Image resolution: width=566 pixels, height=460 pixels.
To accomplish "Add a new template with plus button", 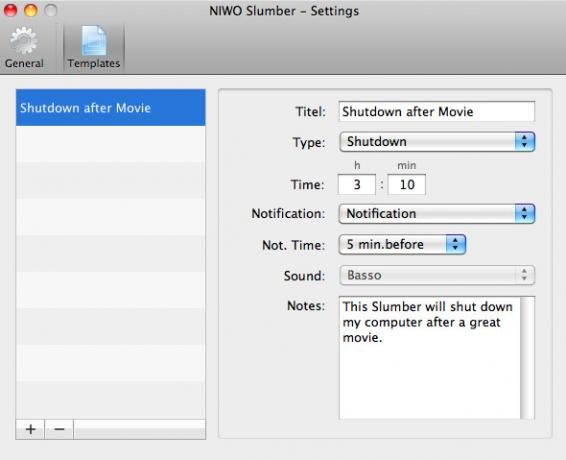I will coord(30,429).
